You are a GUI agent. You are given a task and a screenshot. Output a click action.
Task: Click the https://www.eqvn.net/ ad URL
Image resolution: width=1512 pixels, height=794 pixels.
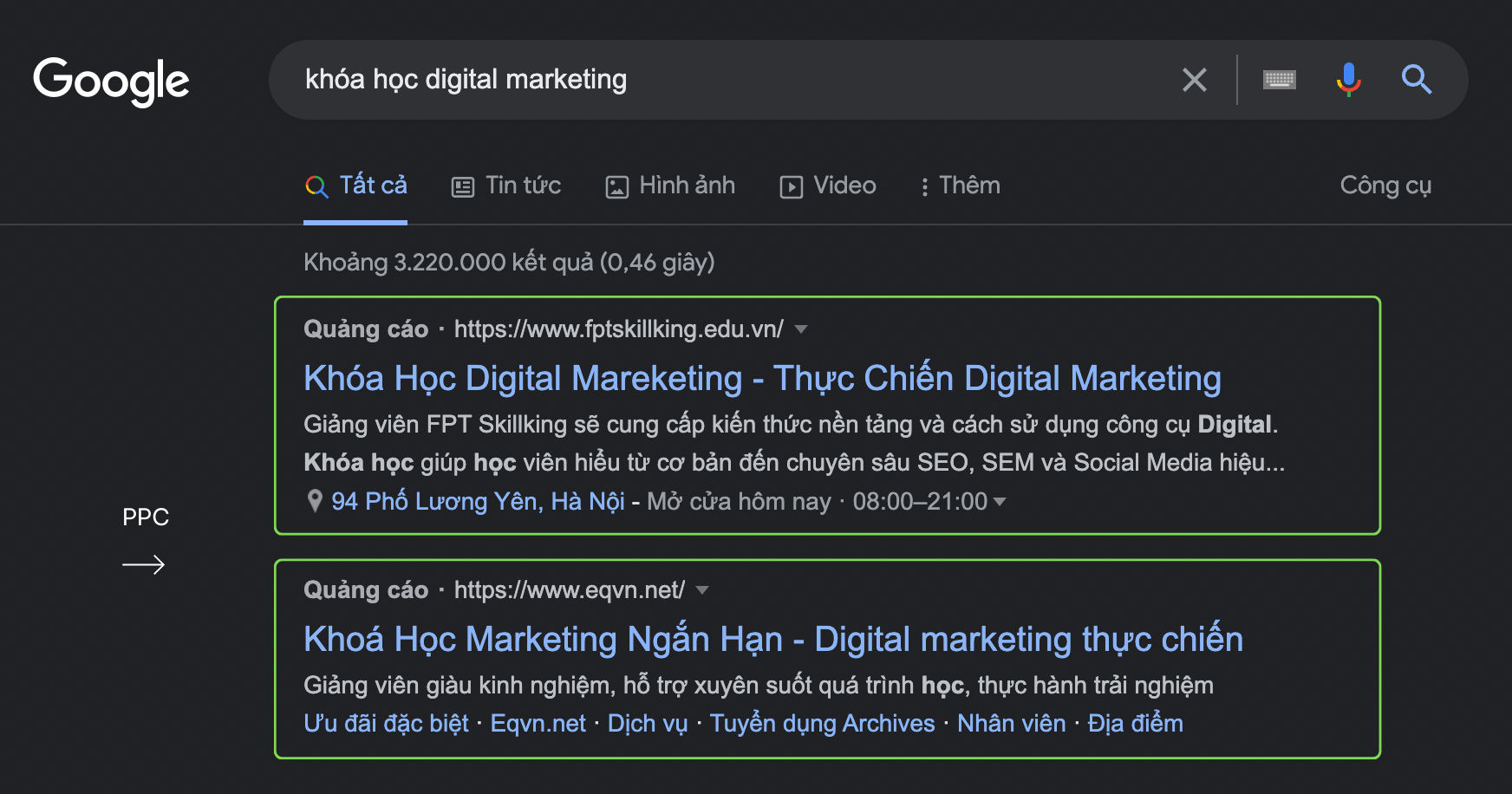click(x=570, y=590)
